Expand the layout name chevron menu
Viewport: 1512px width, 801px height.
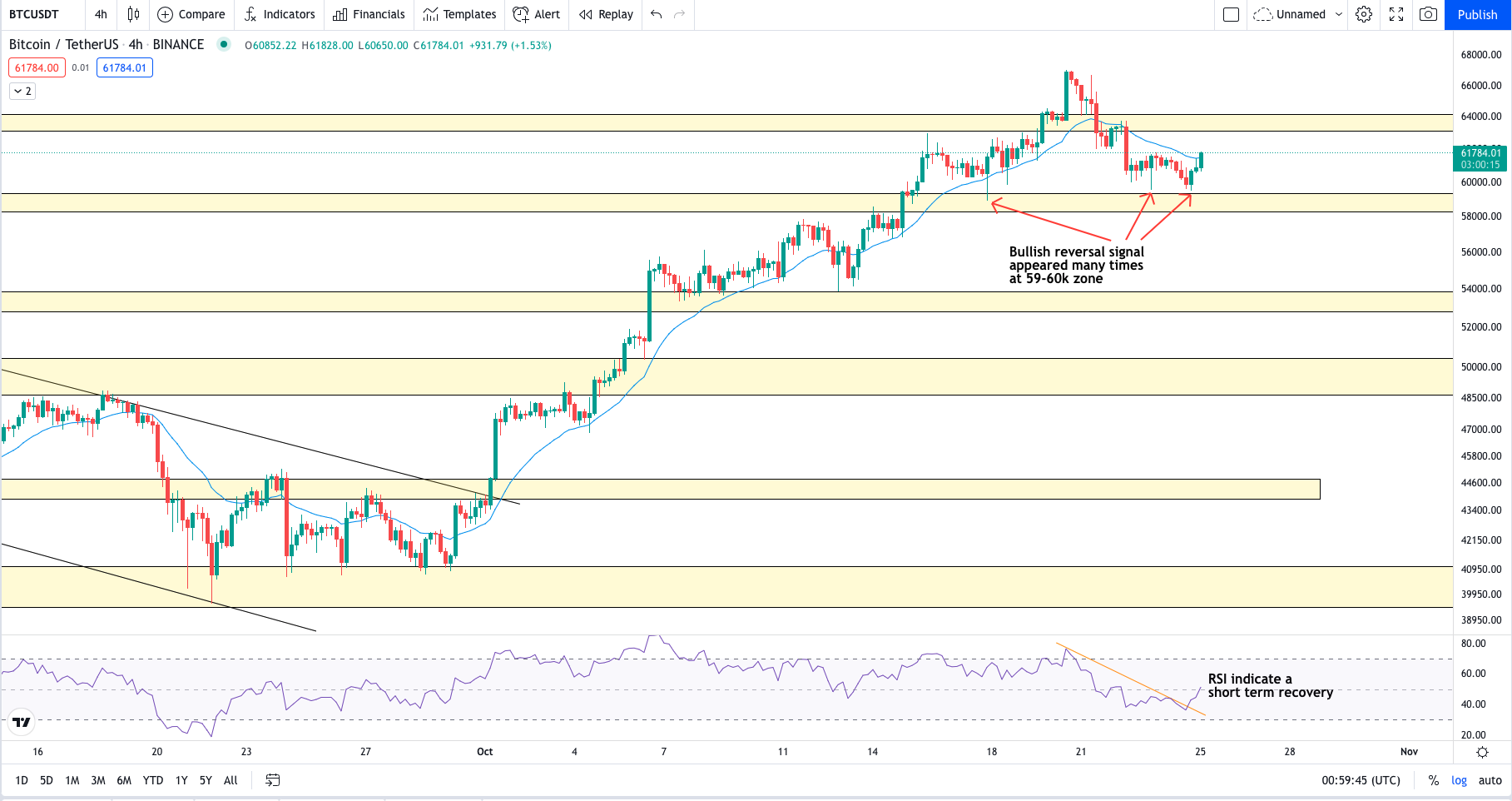[1339, 14]
